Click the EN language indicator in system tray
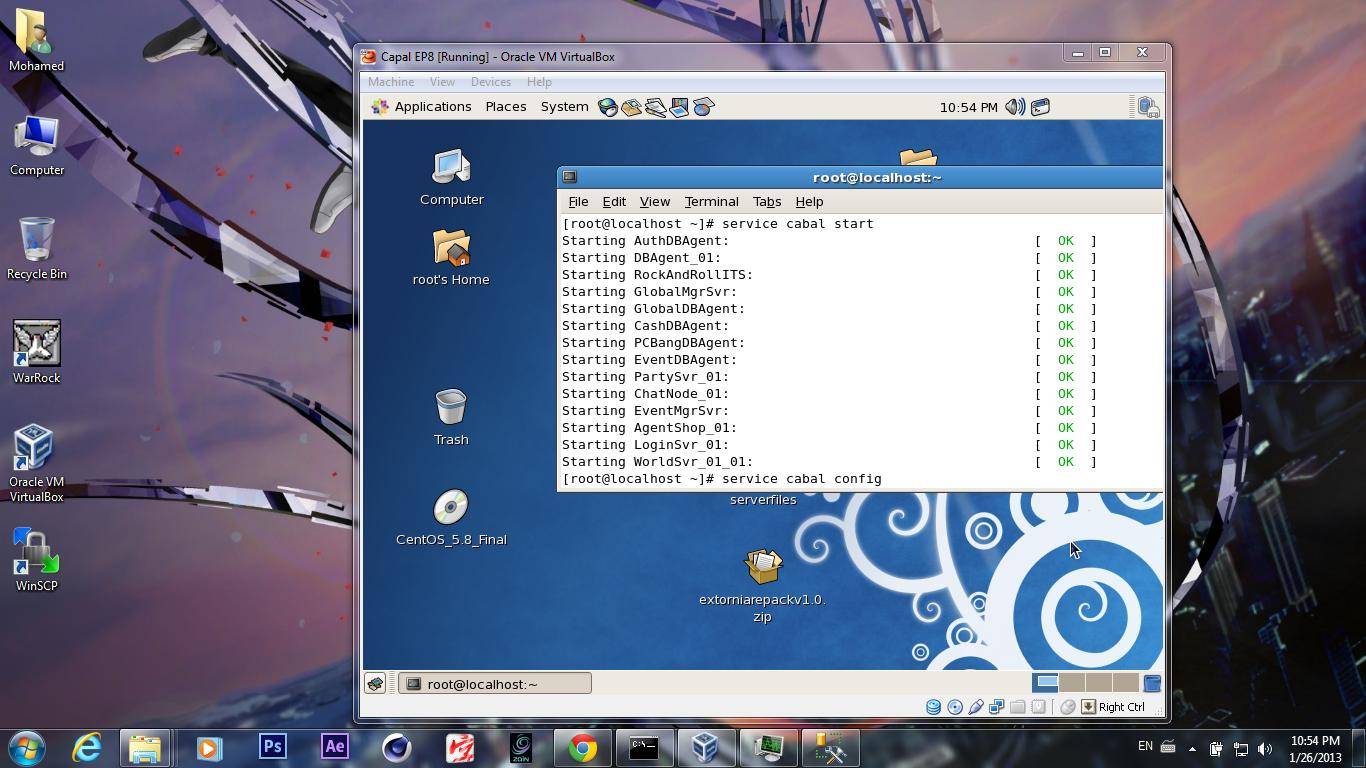Image resolution: width=1366 pixels, height=768 pixels. 1146,746
